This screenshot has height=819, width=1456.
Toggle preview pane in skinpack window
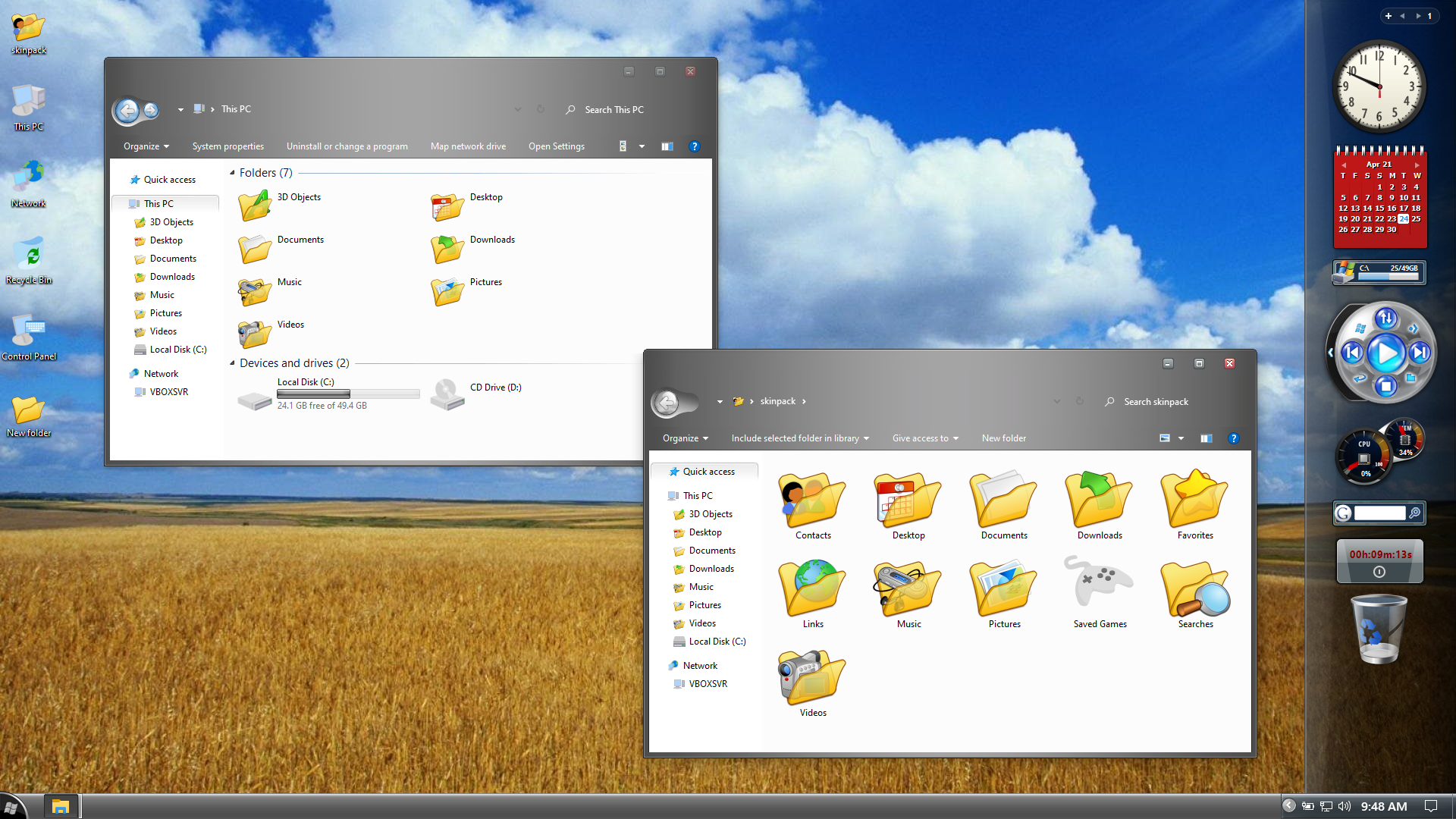click(1206, 438)
